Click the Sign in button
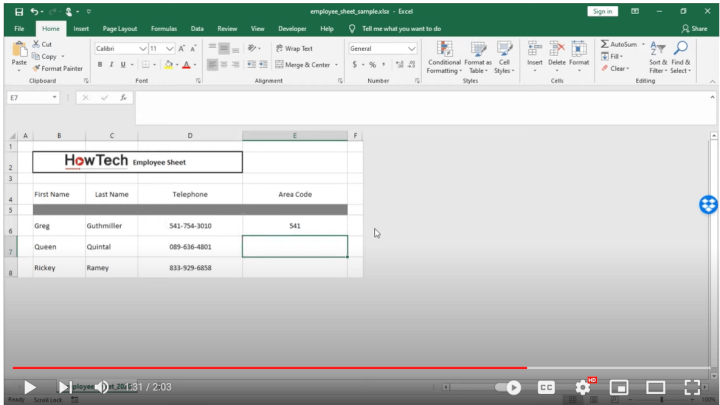Viewport: 720px width, 405px height. (x=602, y=11)
